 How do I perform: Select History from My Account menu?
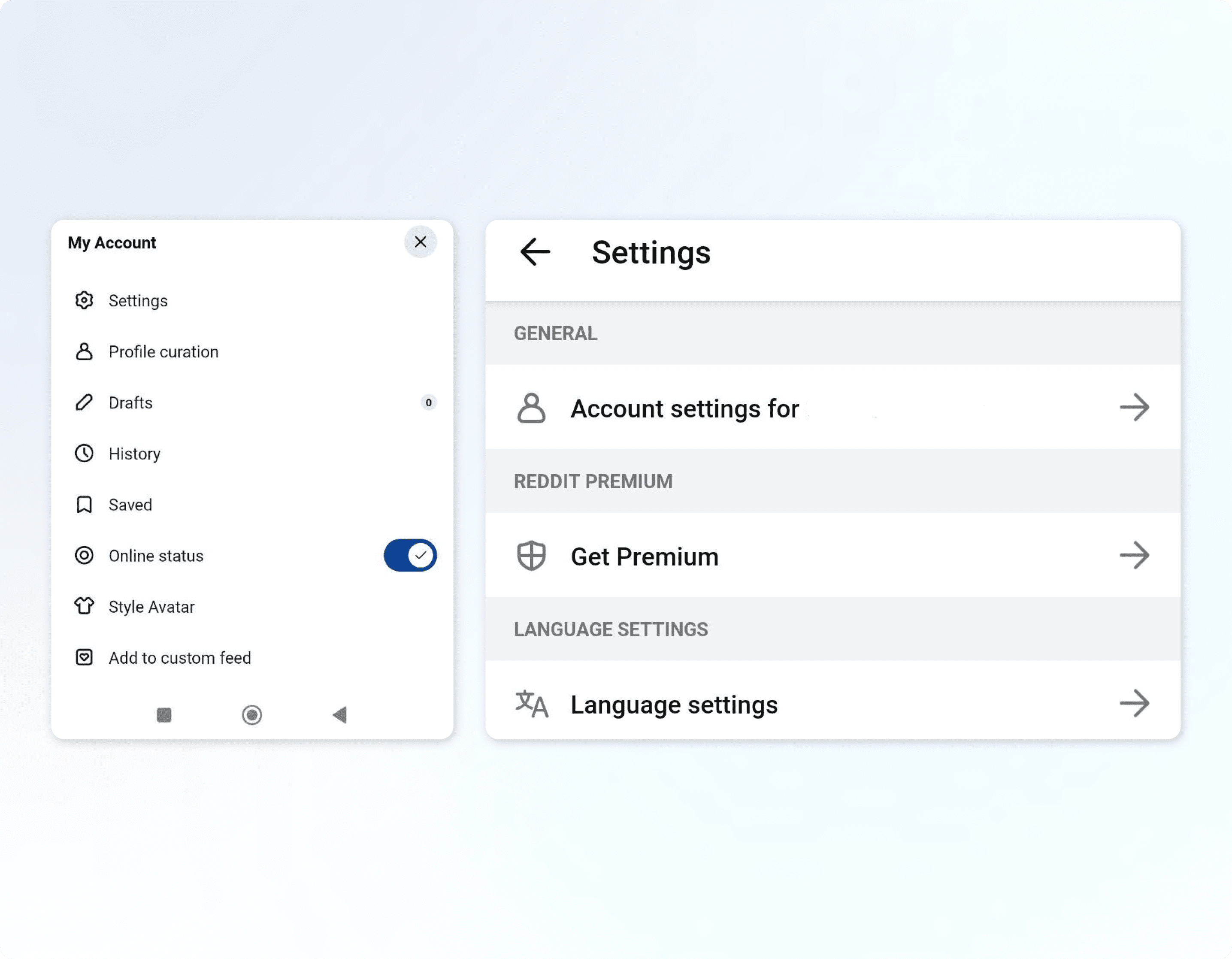coord(134,454)
